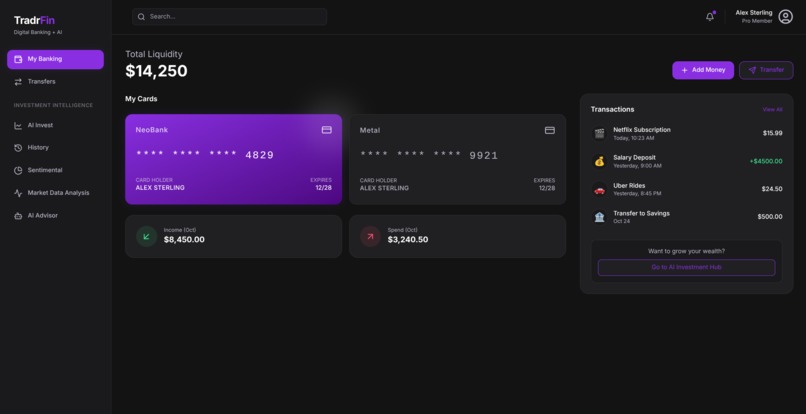
Task: Click the Transactions panel heading
Action: point(612,110)
